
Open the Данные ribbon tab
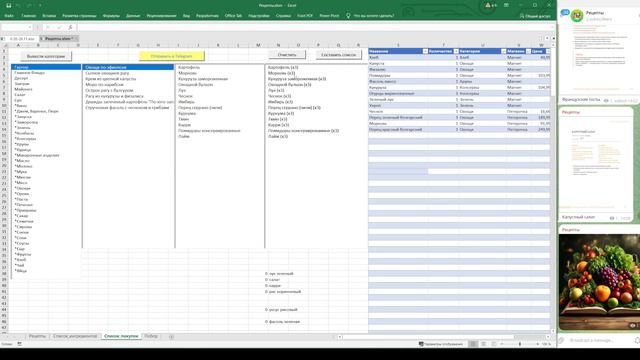[133, 16]
